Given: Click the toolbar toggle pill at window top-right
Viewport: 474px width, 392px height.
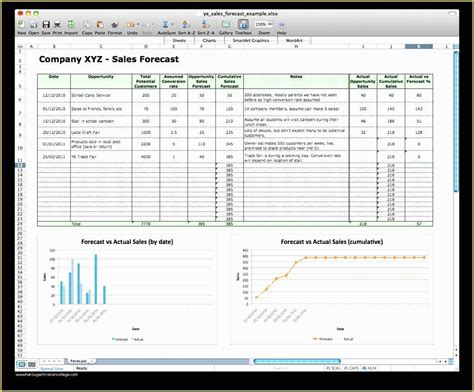Looking at the screenshot, I should pos(452,14).
